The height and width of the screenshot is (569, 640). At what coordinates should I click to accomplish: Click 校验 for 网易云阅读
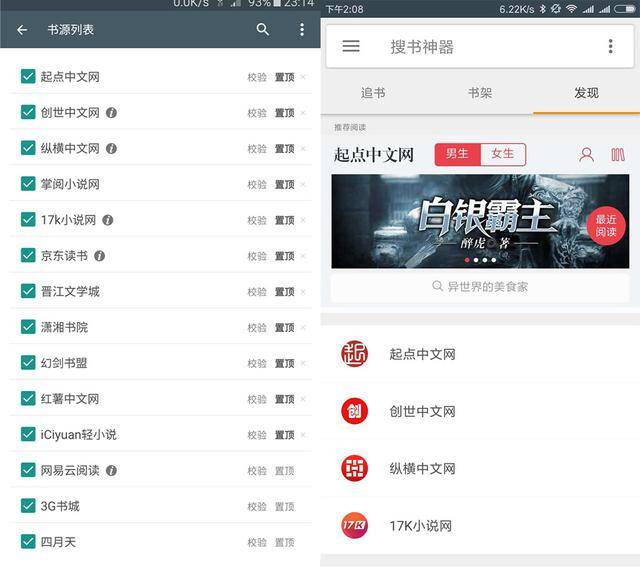tap(257, 471)
